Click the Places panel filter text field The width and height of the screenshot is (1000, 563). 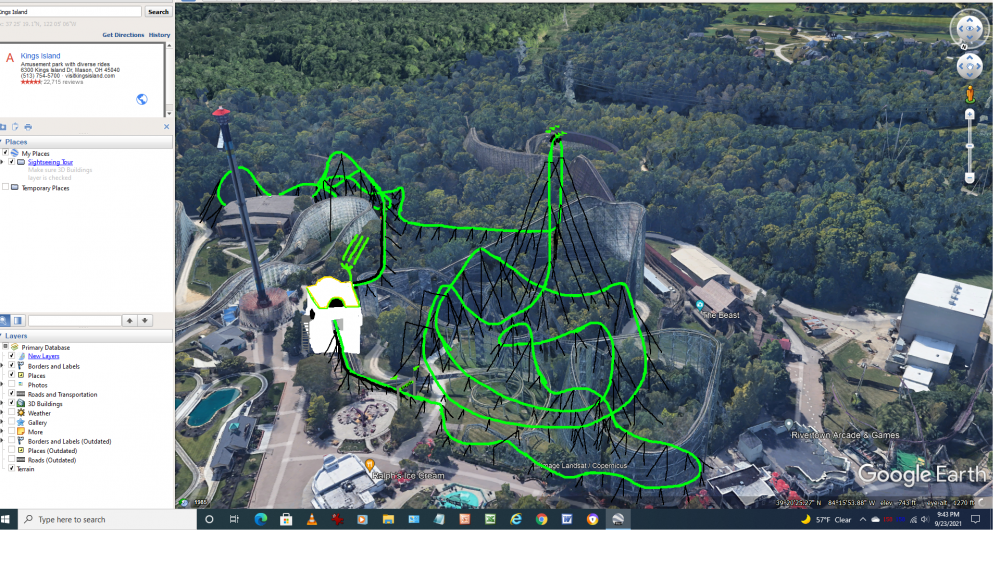[x=75, y=320]
